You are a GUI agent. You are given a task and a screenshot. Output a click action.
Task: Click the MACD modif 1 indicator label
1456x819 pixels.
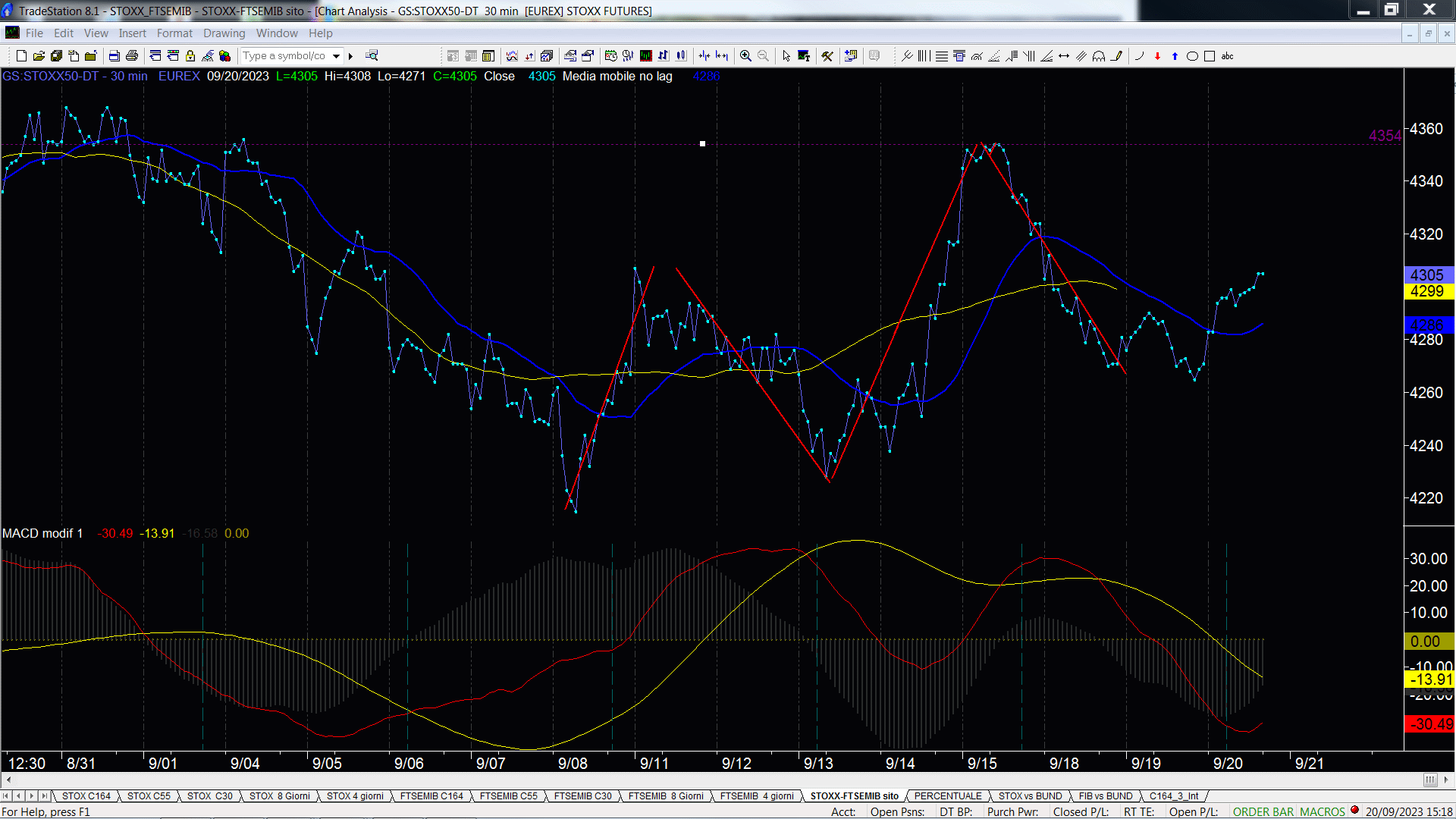42,533
